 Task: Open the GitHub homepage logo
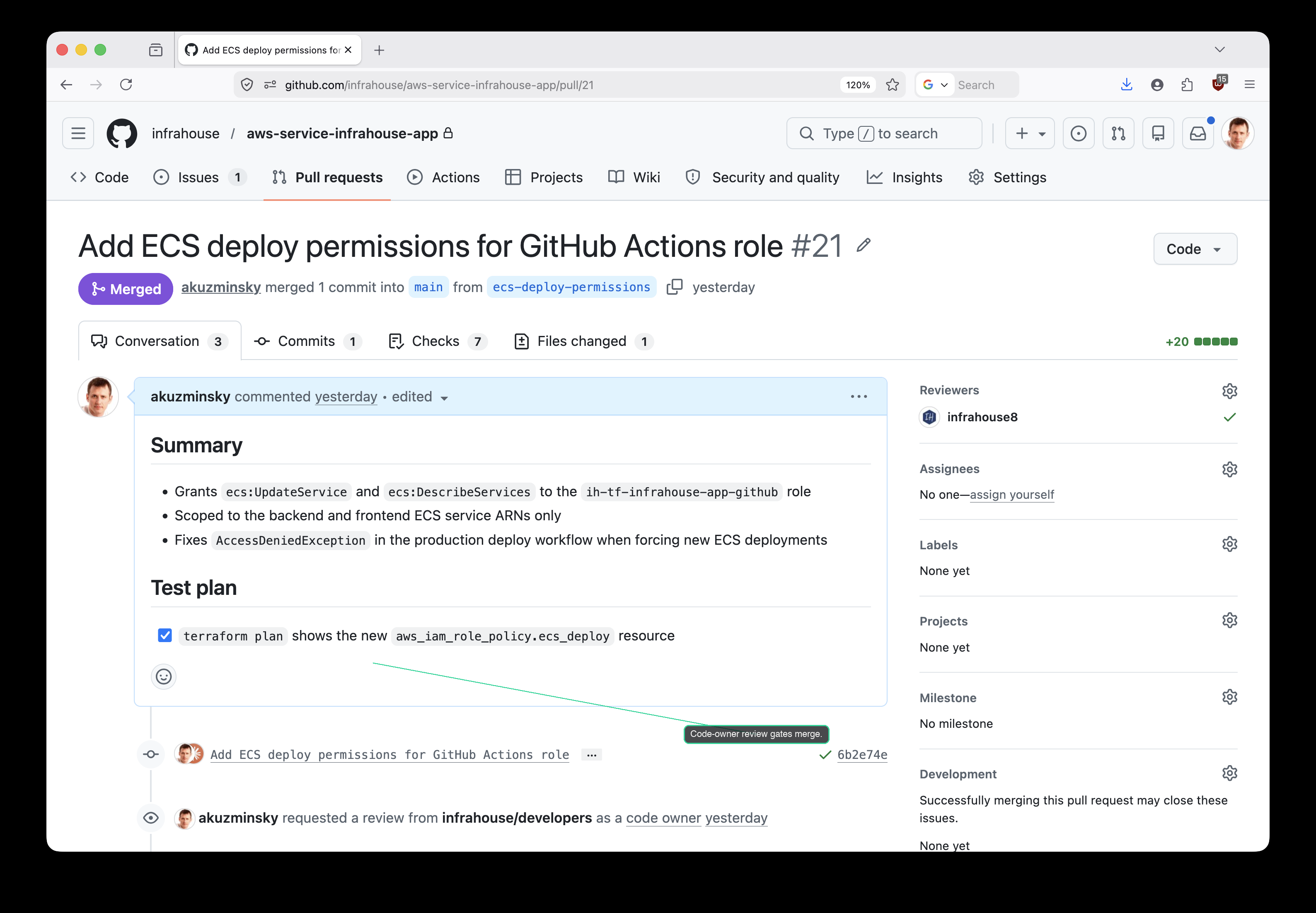coord(122,133)
